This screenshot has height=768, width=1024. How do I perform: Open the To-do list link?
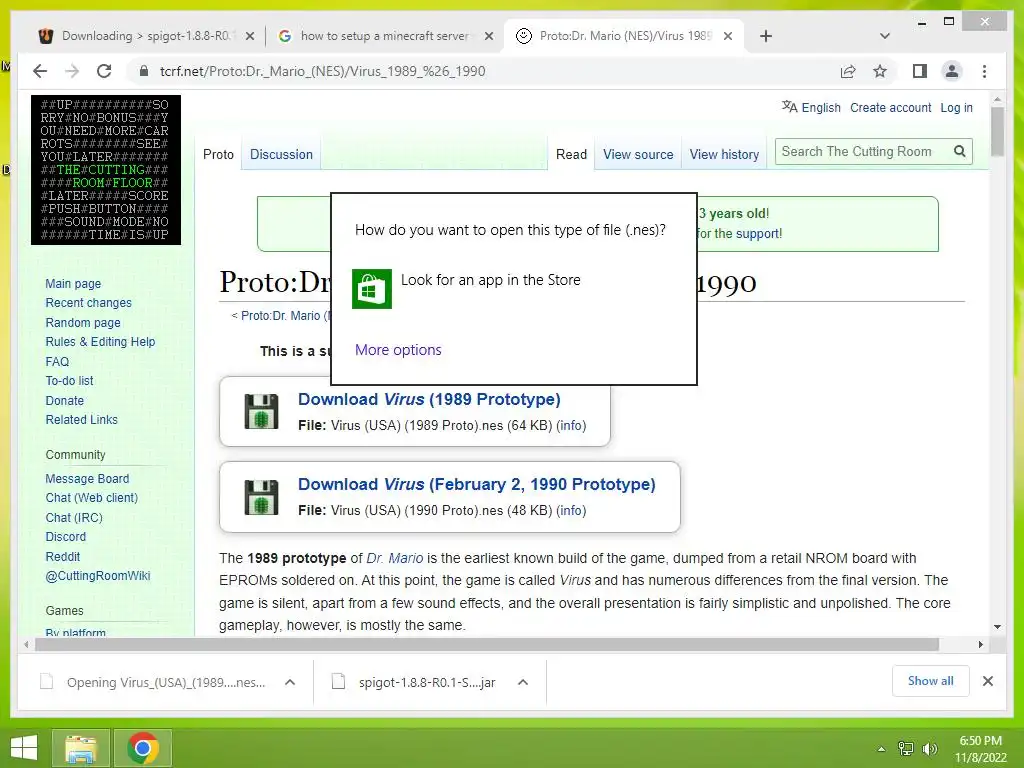pos(69,381)
